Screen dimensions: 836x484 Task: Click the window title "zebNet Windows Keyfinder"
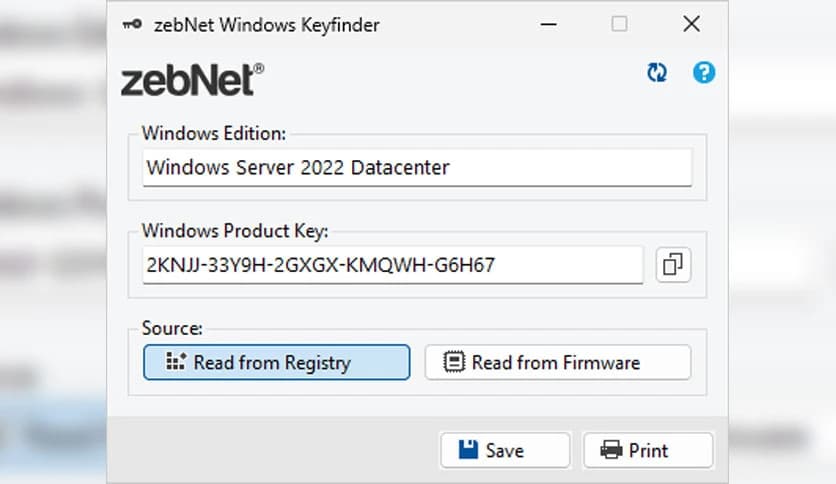(x=267, y=25)
